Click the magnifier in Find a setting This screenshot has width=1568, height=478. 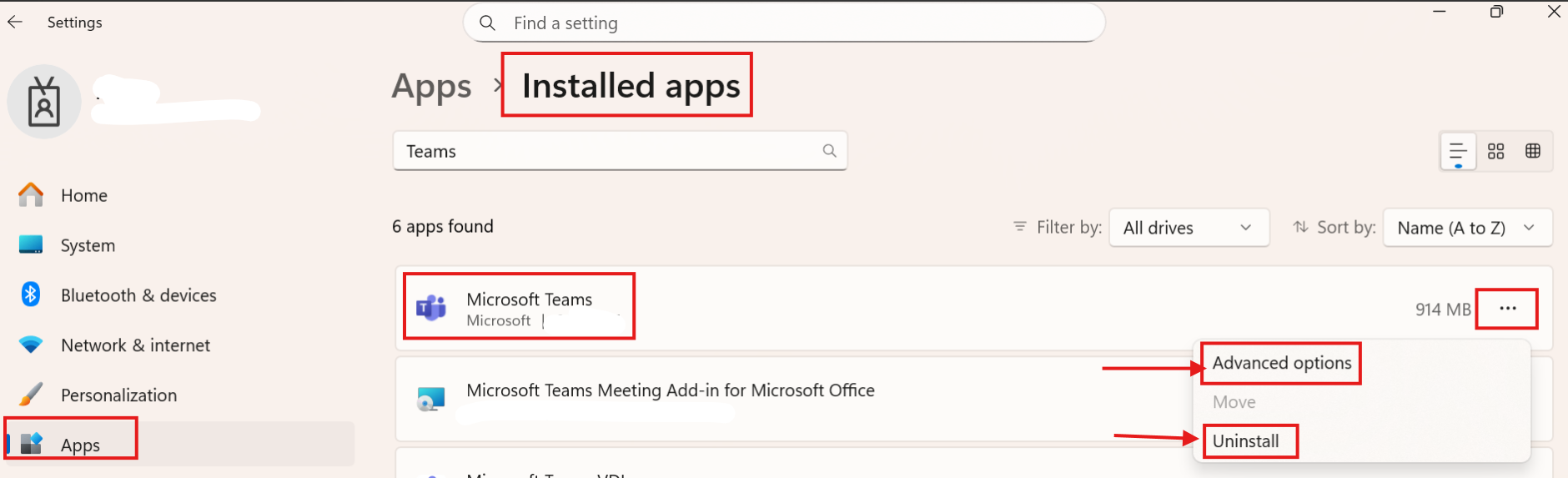488,23
